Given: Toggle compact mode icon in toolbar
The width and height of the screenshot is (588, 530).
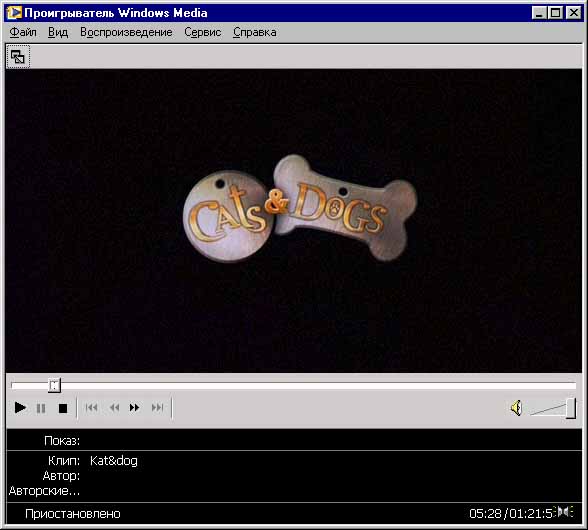Looking at the screenshot, I should point(18,57).
